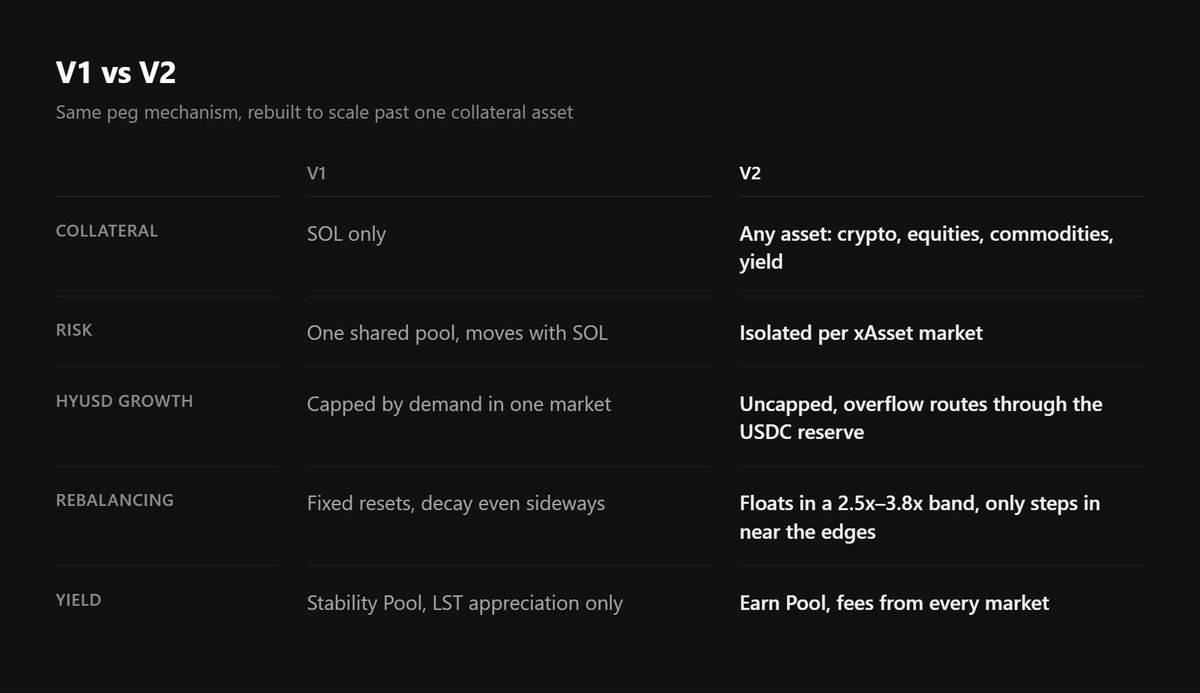1200x693 pixels.
Task: Click 'Capped by demand in one market'
Action: (458, 404)
